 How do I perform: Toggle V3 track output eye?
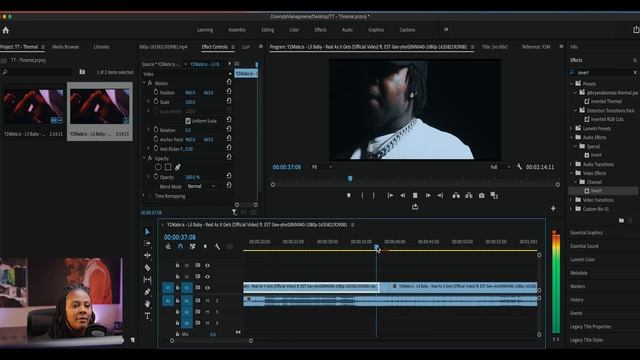pyautogui.click(x=207, y=265)
